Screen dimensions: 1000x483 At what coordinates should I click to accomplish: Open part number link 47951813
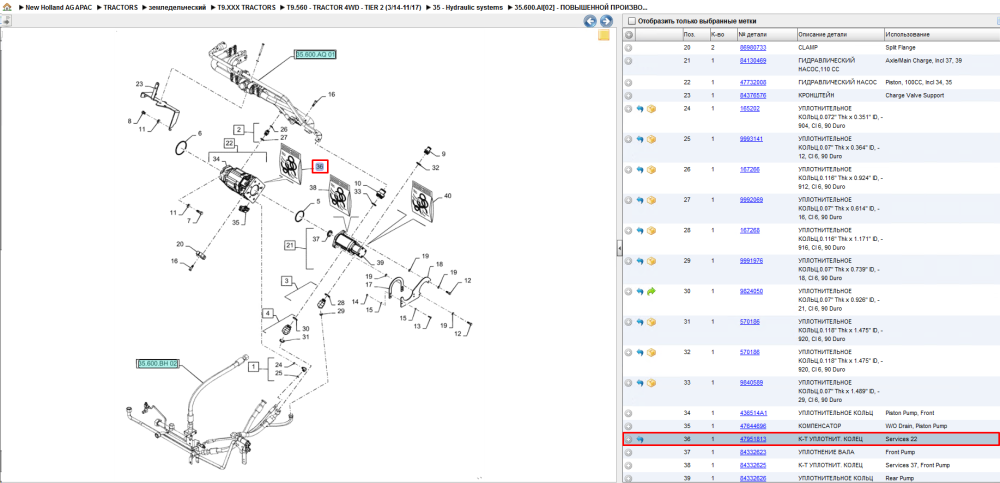pos(753,440)
